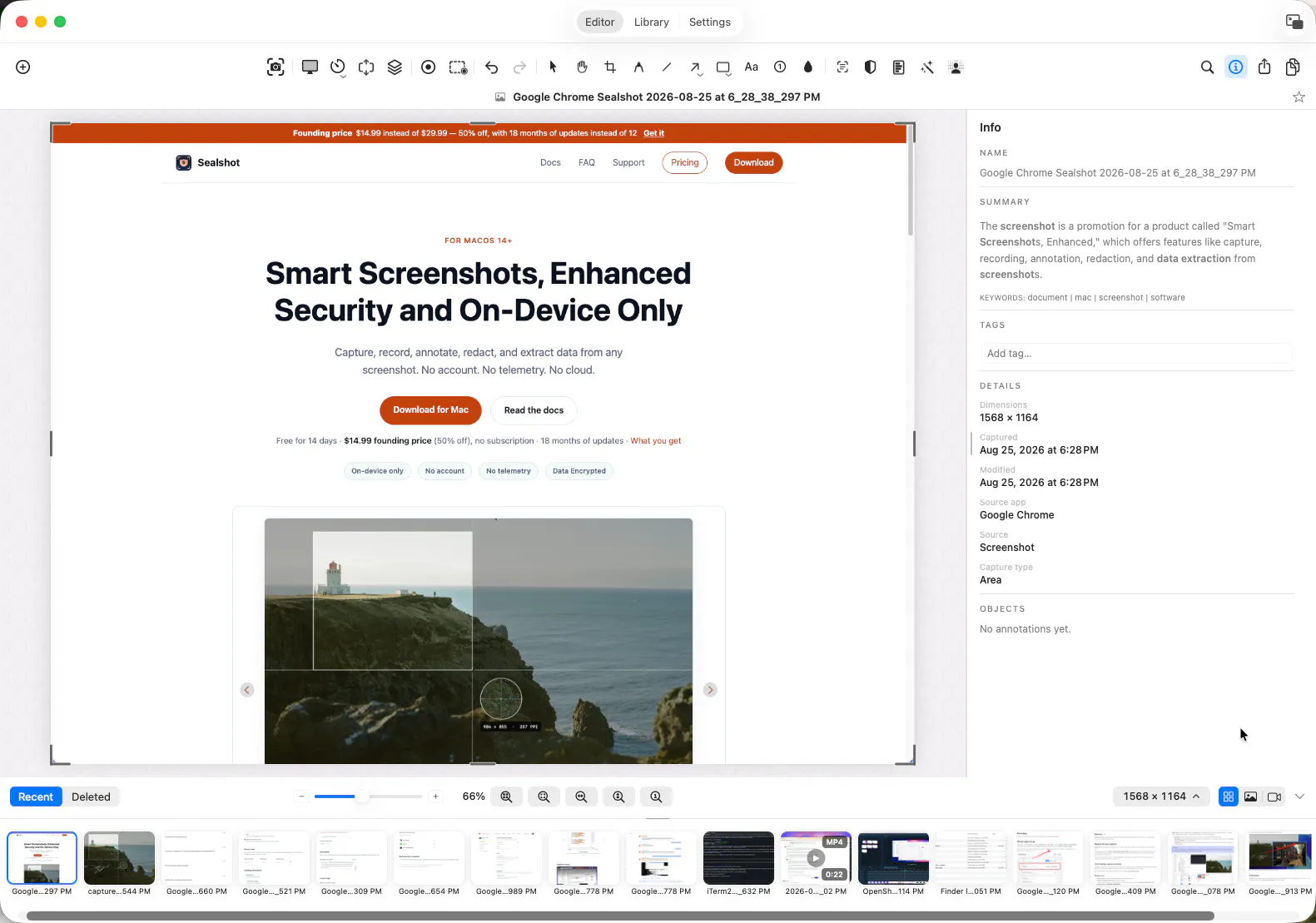Click the copy to clipboard icon
This screenshot has height=923, width=1316.
click(1293, 67)
